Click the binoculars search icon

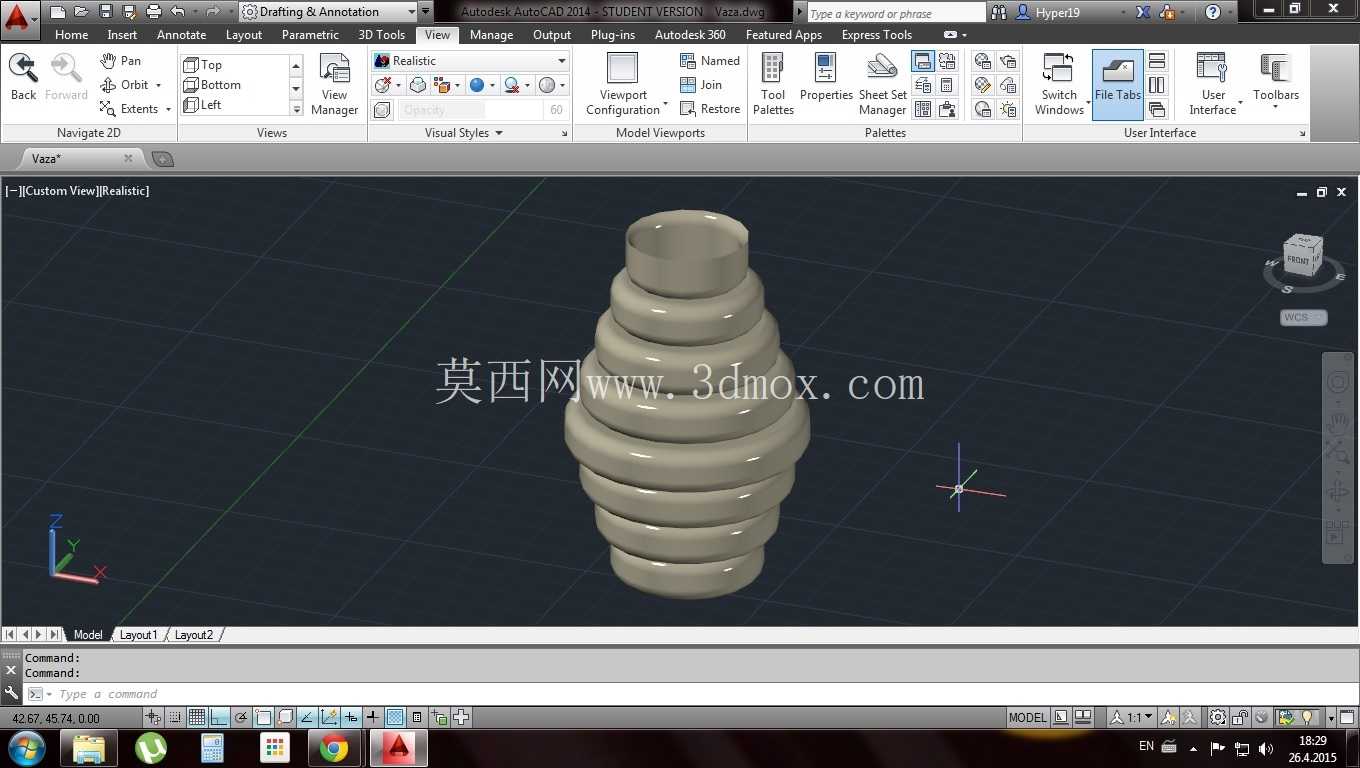(x=999, y=12)
